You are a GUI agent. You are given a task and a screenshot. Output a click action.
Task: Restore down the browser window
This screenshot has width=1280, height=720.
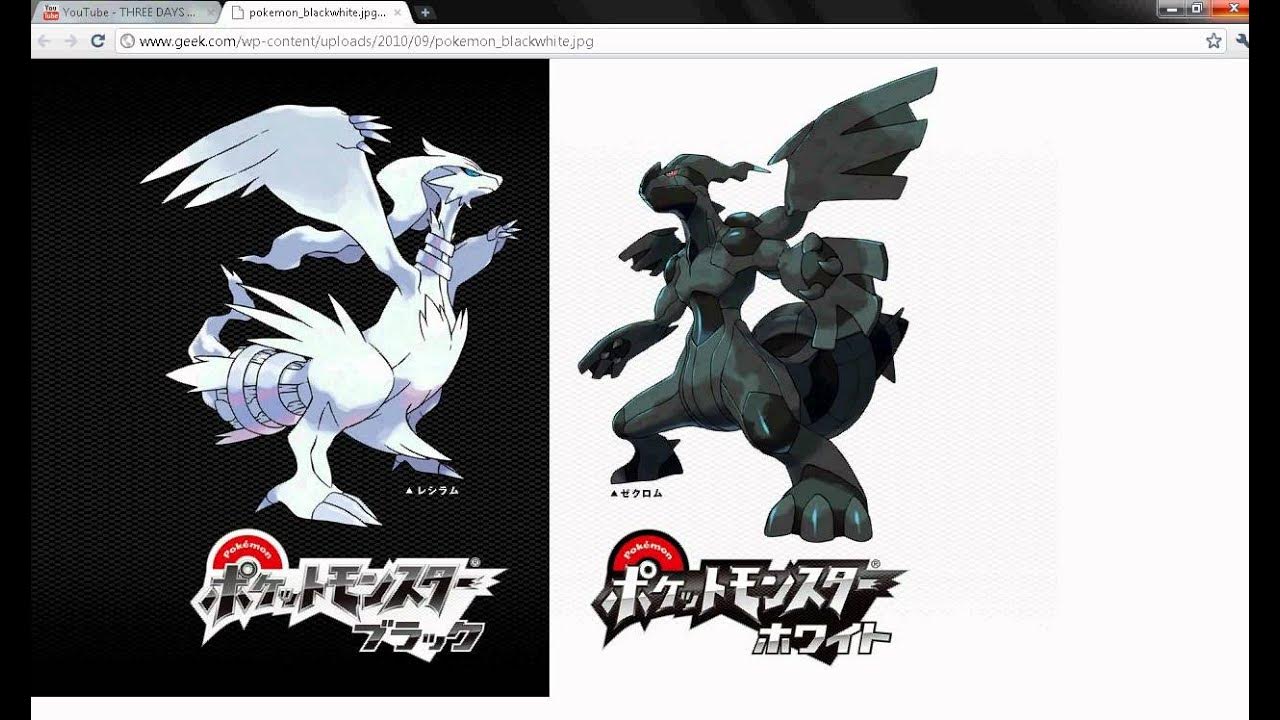(1196, 8)
